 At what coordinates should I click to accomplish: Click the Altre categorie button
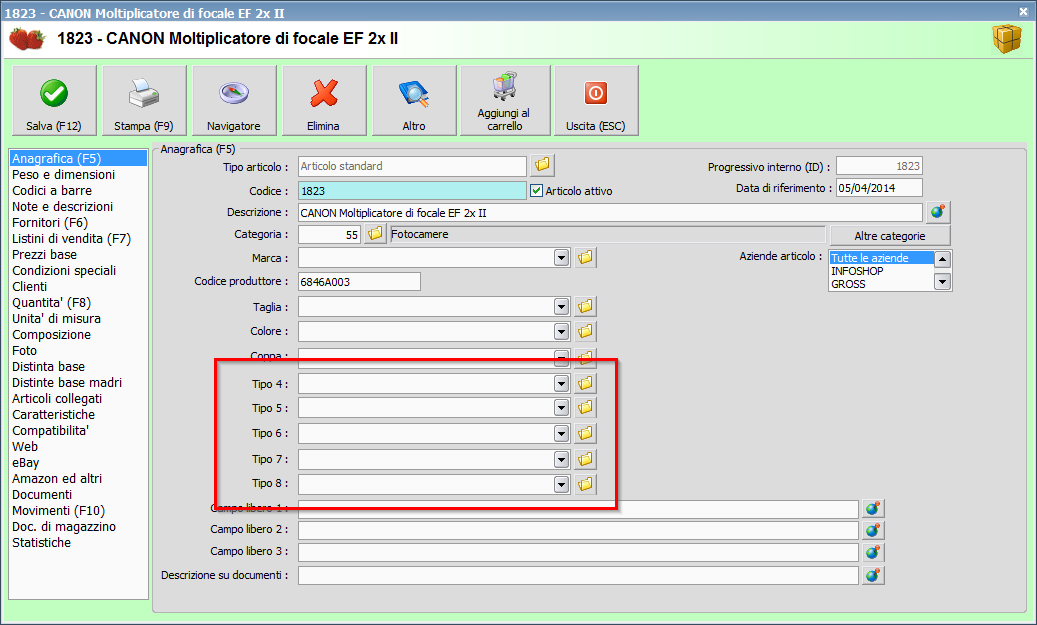(890, 235)
